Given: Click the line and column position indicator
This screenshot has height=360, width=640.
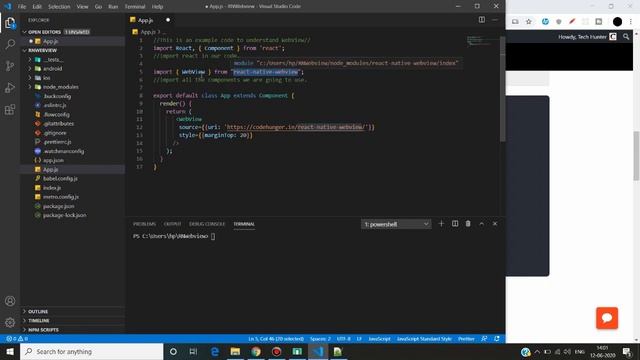Looking at the screenshot, I should (276, 339).
